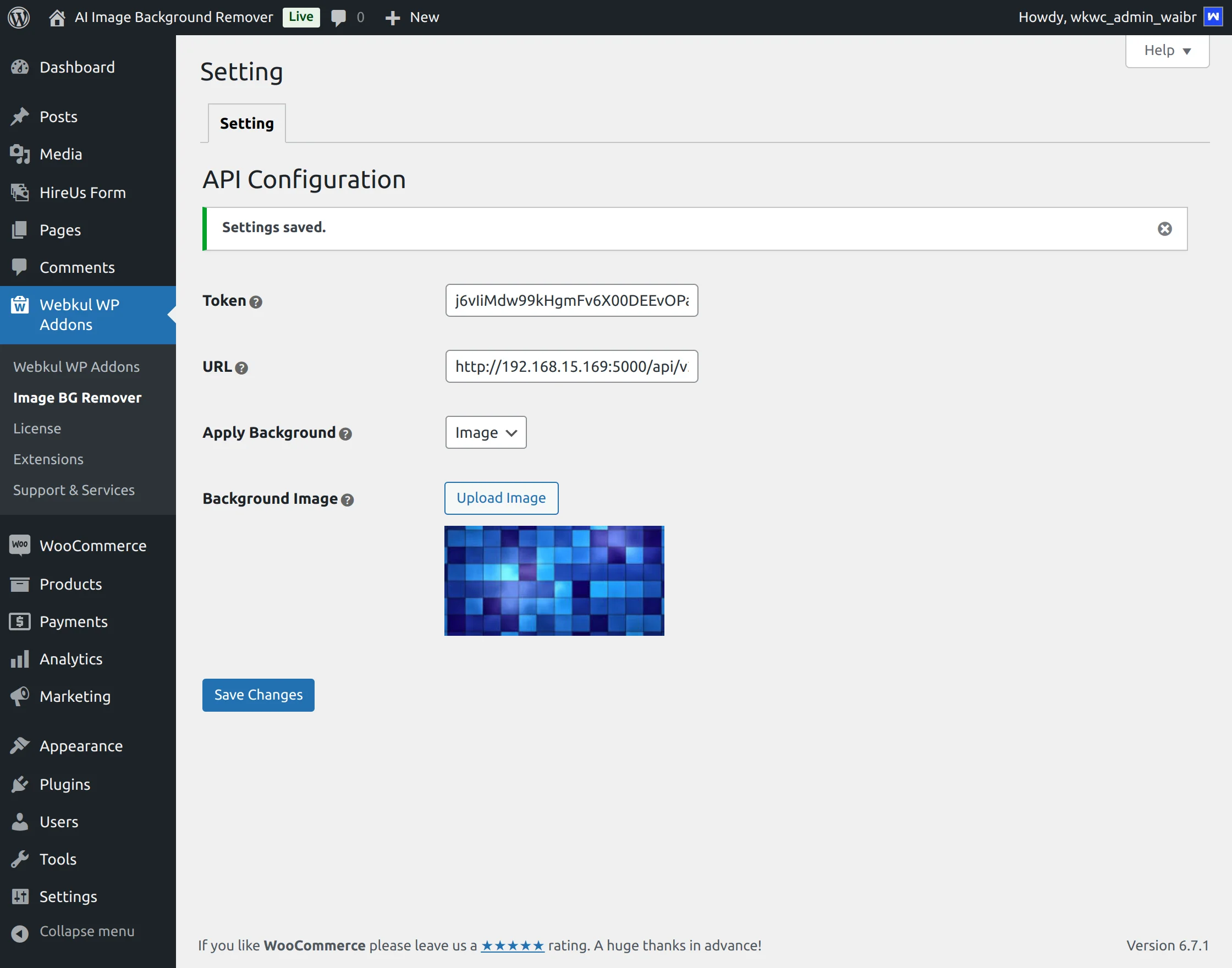
Task: Click the Token help question mark icon
Action: point(256,302)
